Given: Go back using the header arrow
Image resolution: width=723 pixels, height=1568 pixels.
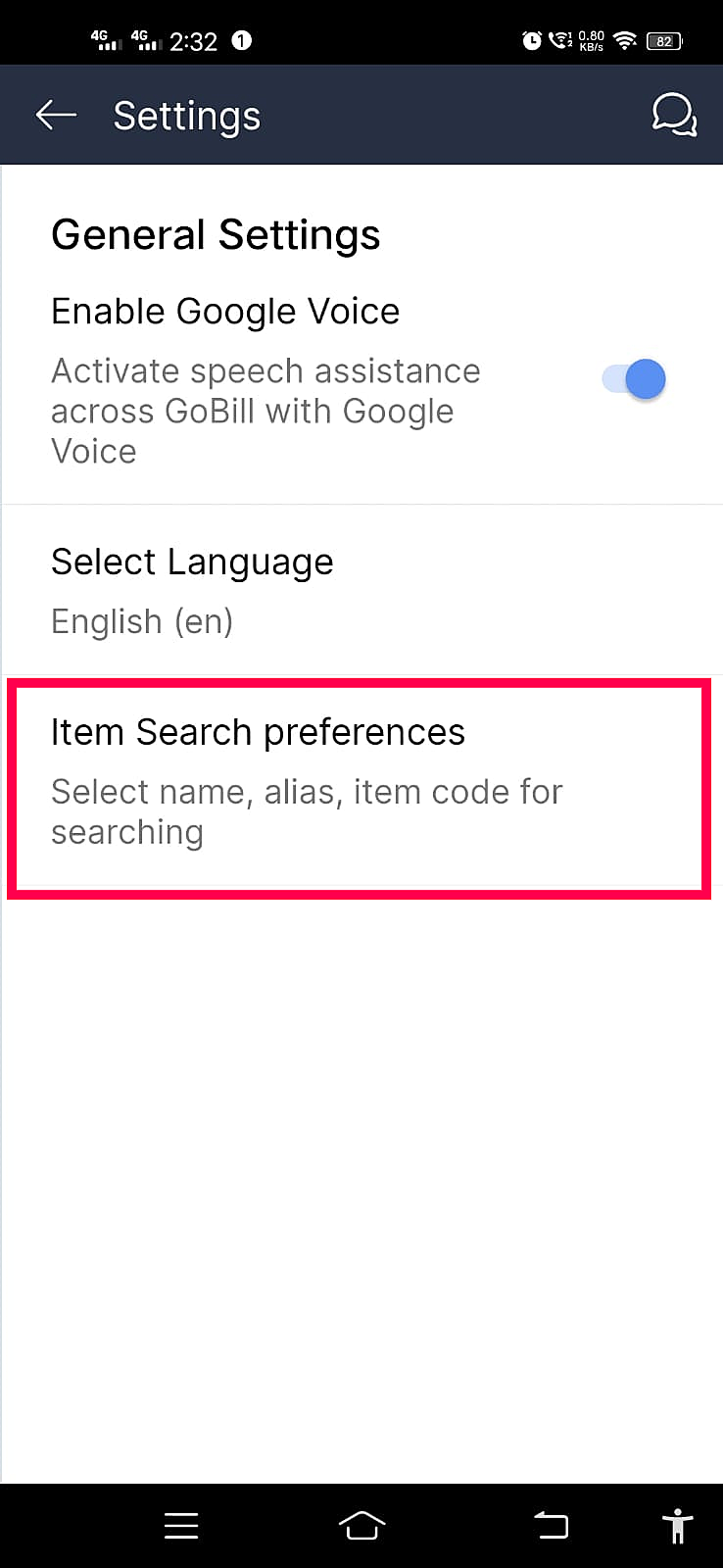Looking at the screenshot, I should (x=56, y=116).
